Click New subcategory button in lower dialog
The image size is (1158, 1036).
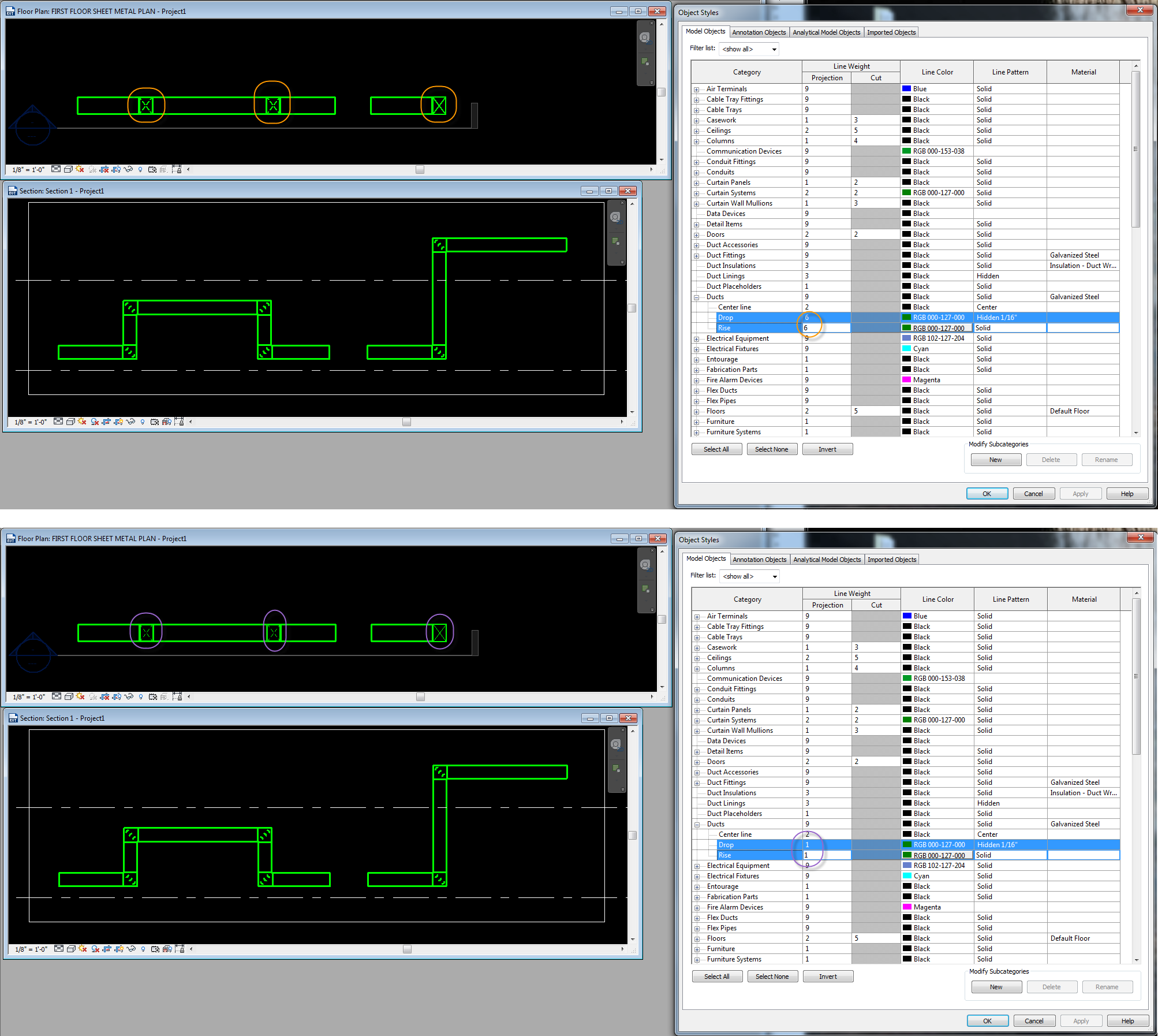[x=996, y=987]
